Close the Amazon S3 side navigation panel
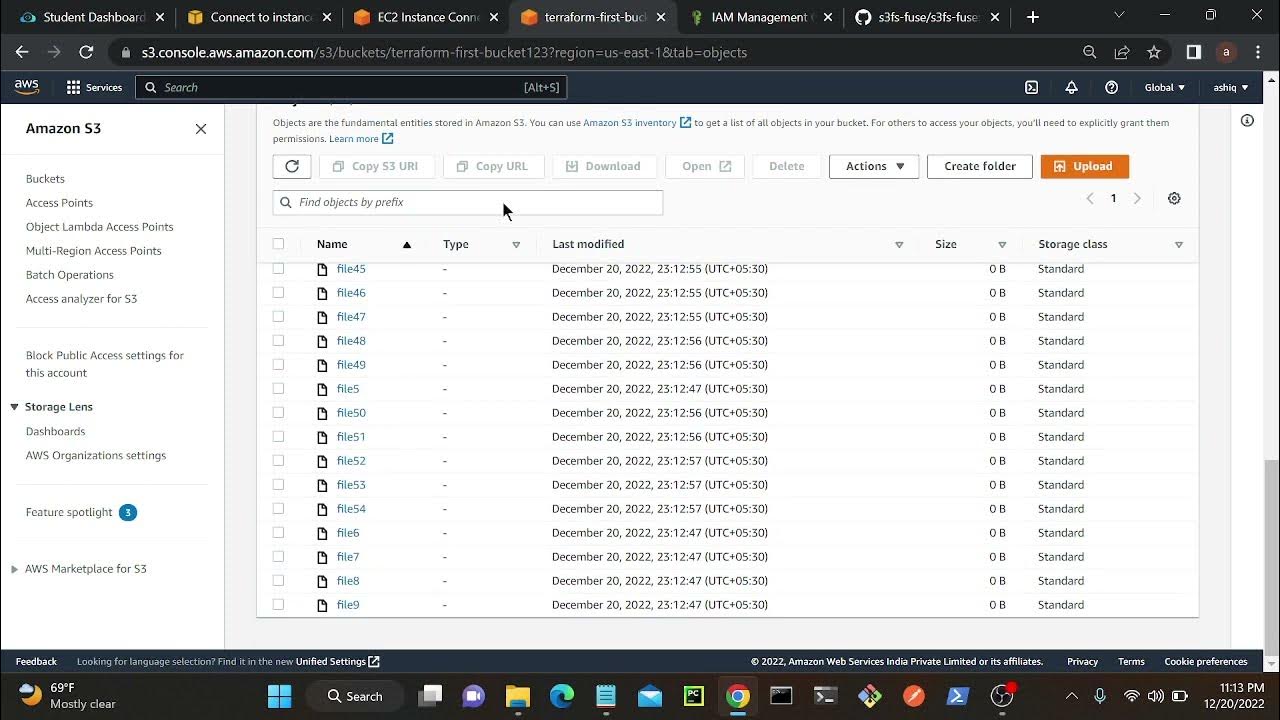This screenshot has width=1280, height=720. pyautogui.click(x=201, y=128)
